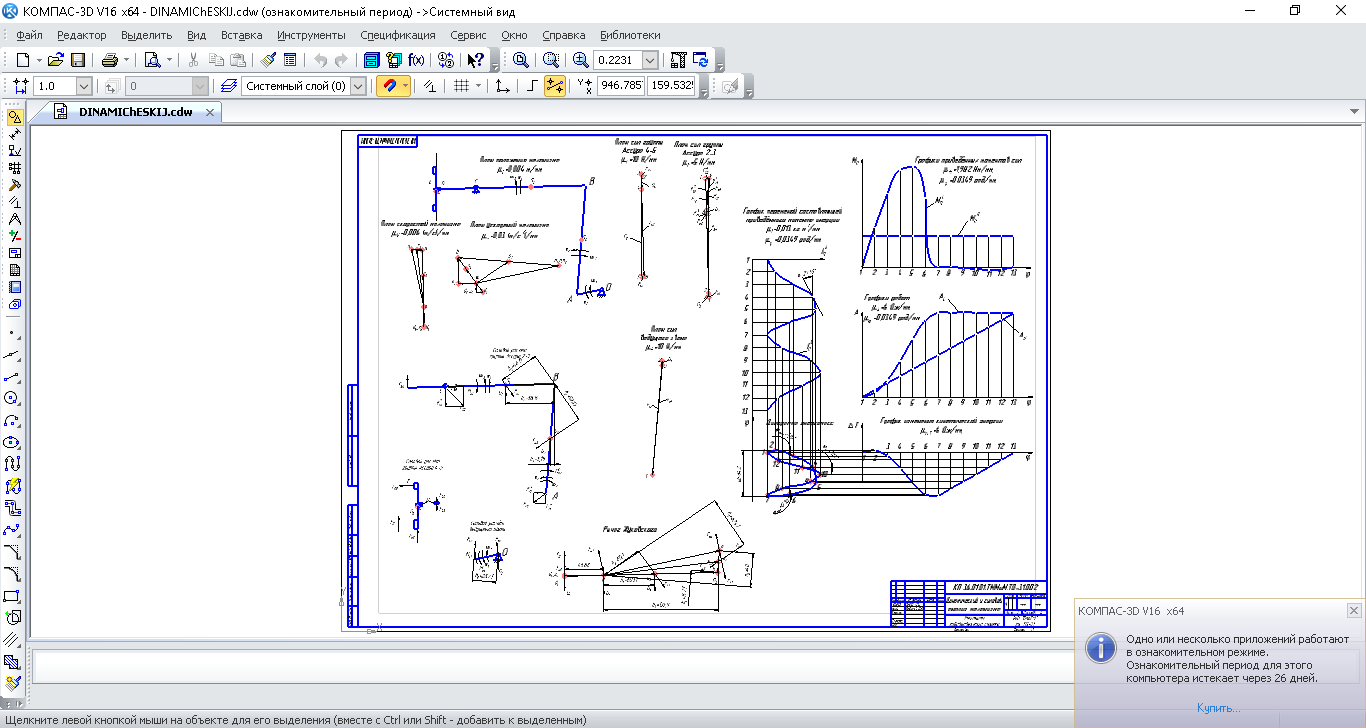Image resolution: width=1366 pixels, height=728 pixels.
Task: Click the Undo arrow icon
Action: 320,60
